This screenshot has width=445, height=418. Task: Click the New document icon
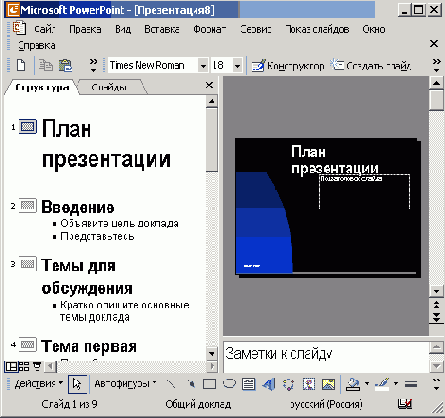pyautogui.click(x=21, y=65)
